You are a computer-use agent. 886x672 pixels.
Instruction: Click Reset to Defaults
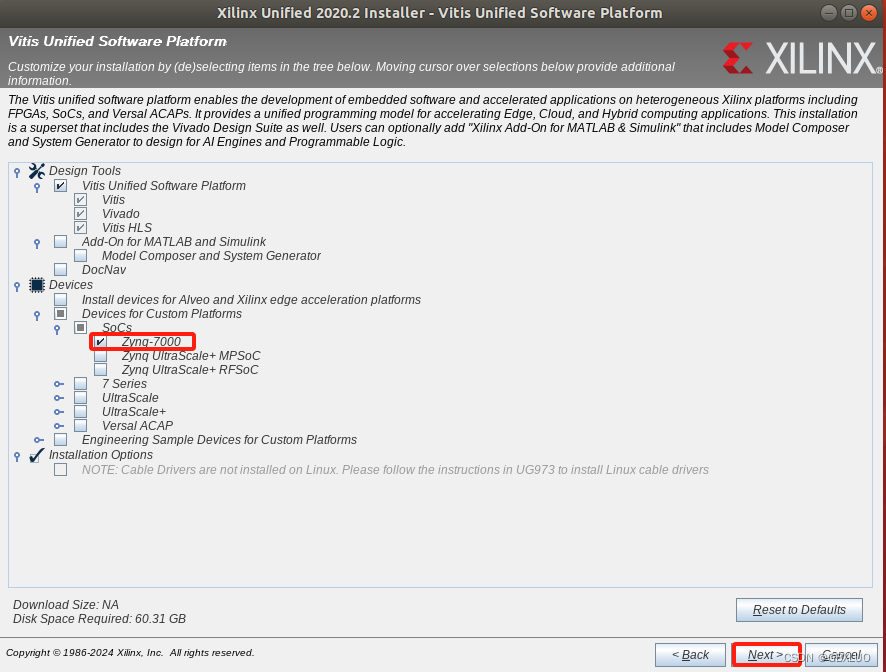tap(799, 610)
